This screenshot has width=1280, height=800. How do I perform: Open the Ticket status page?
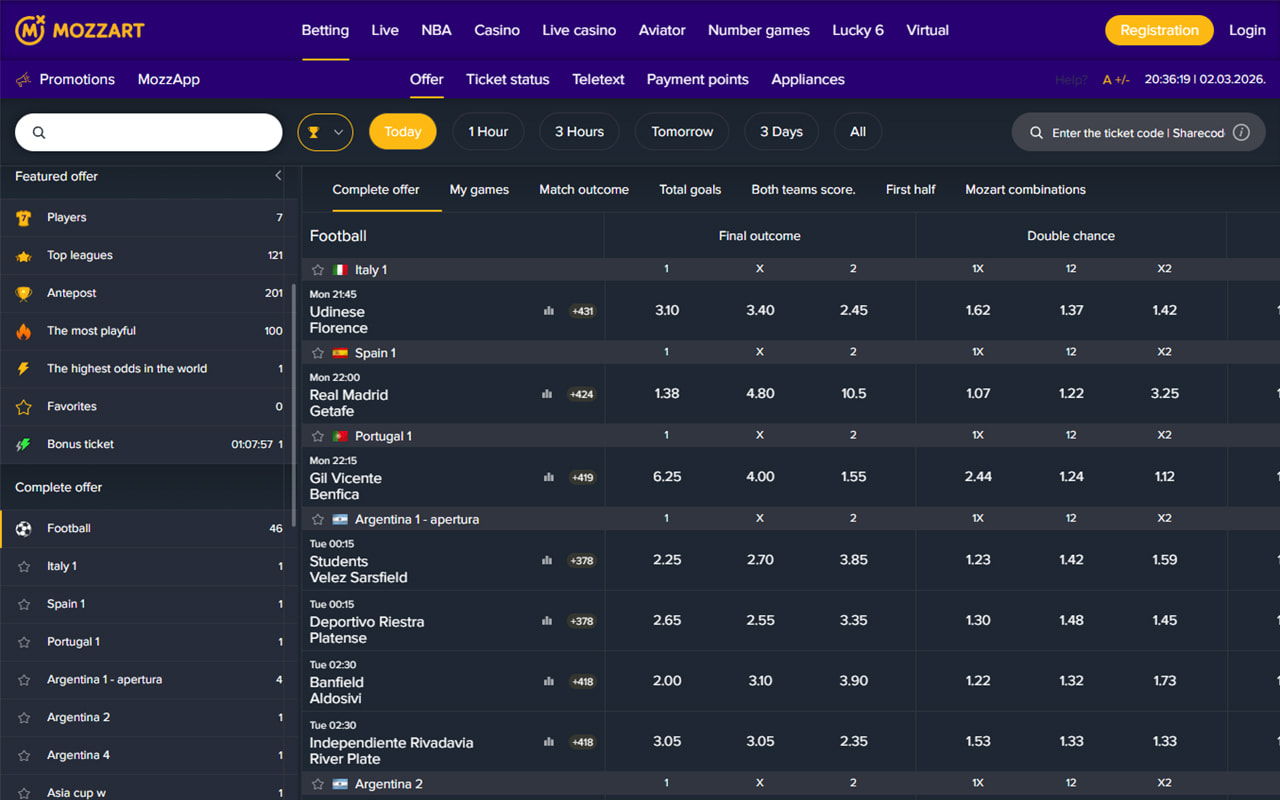tap(508, 79)
